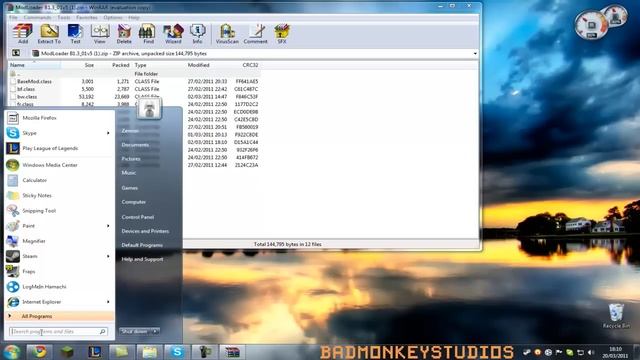Sort by the Name column header

35,65
